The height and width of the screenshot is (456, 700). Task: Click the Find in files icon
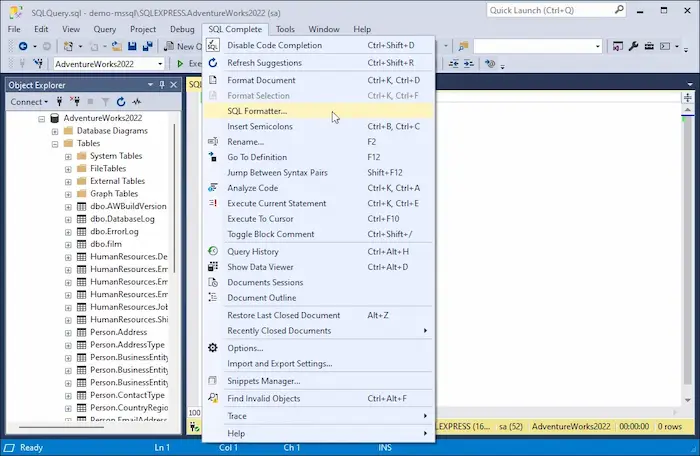pyautogui.click(x=463, y=46)
